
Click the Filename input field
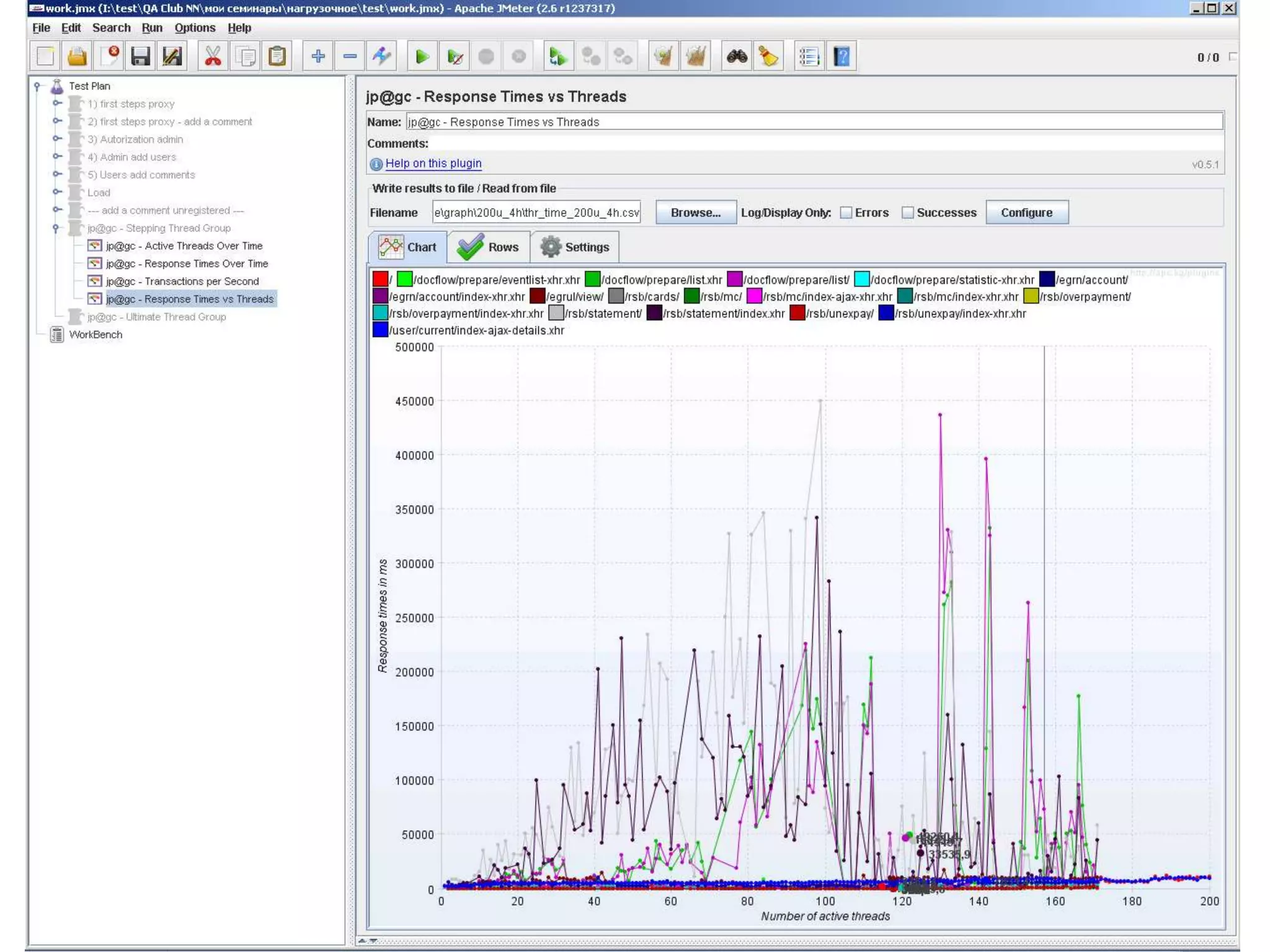point(536,213)
